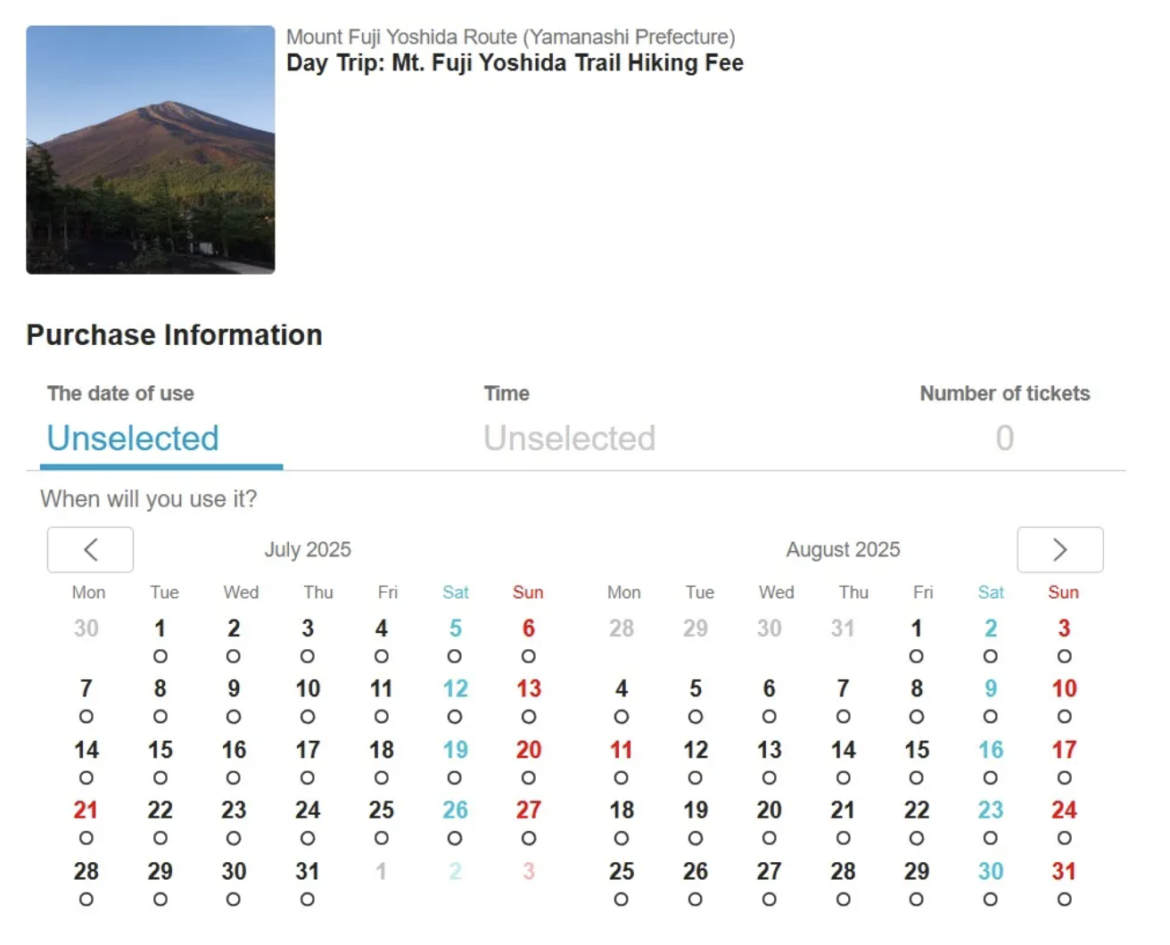1170x945 pixels.
Task: Click the Mount Fuji Yoshida Route link
Action: pos(510,37)
